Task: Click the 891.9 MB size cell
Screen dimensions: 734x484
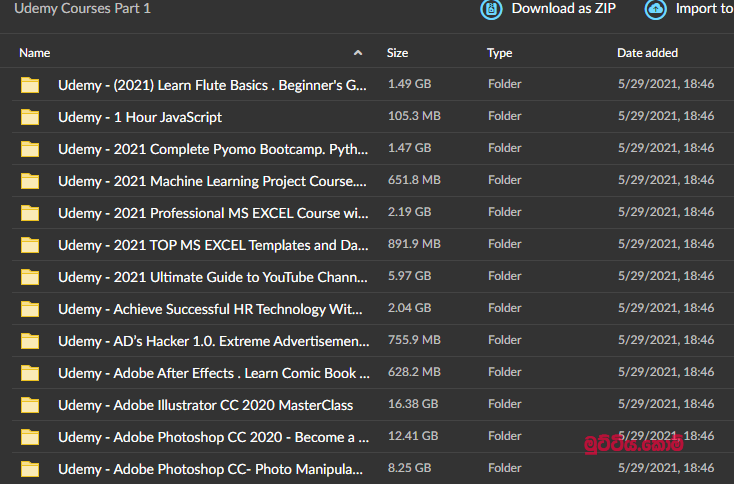Action: click(x=414, y=244)
